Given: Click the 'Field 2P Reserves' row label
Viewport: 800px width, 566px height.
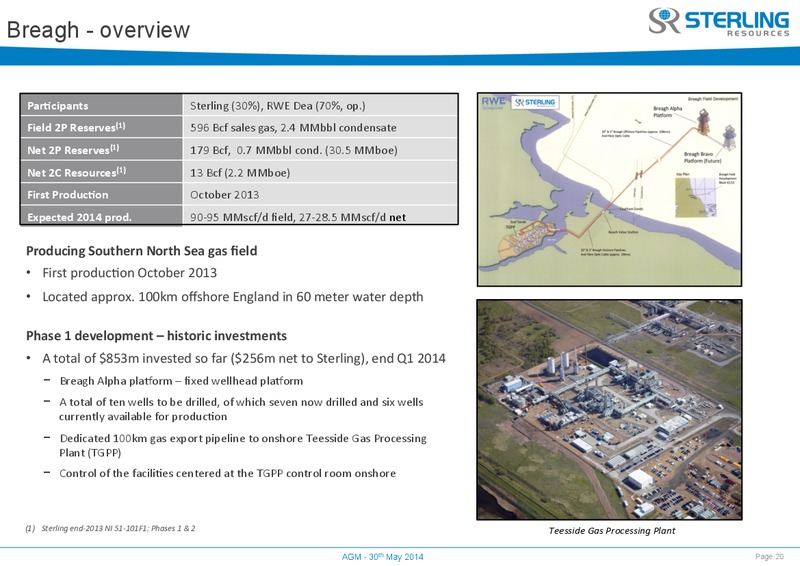Looking at the screenshot, I should click(101, 127).
